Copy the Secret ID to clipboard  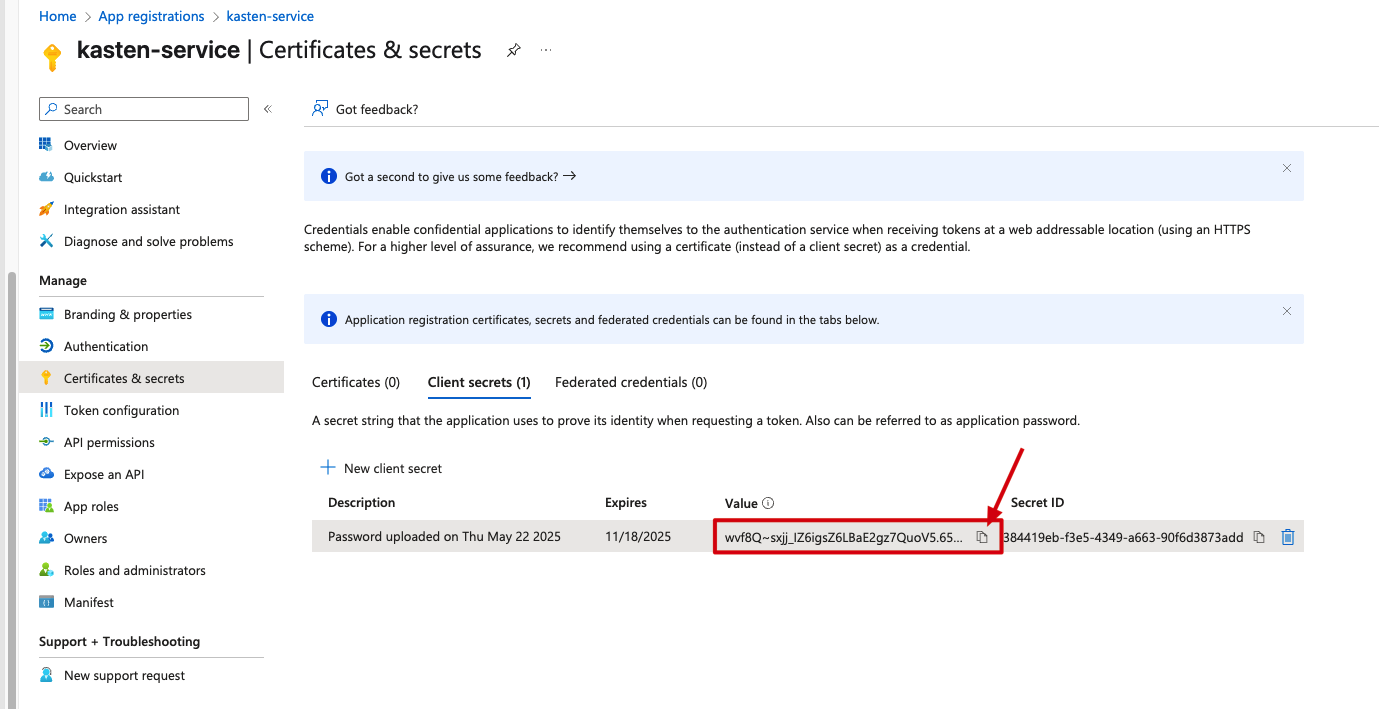(x=1259, y=537)
